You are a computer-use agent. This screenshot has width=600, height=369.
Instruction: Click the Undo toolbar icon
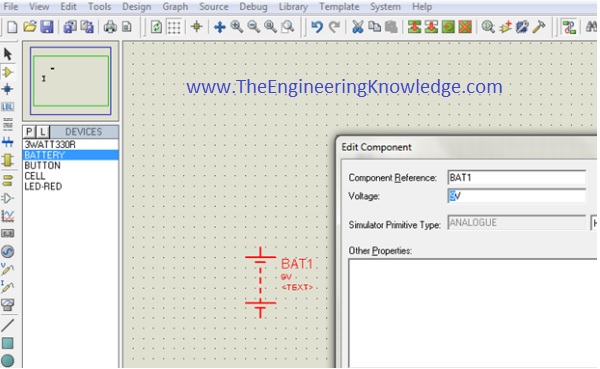(317, 27)
